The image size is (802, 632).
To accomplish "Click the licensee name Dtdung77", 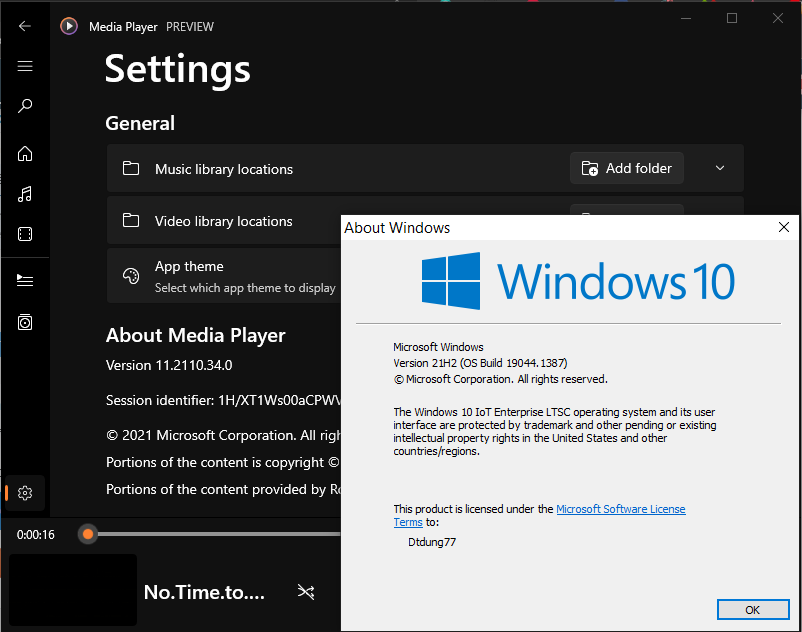I will click(432, 542).
